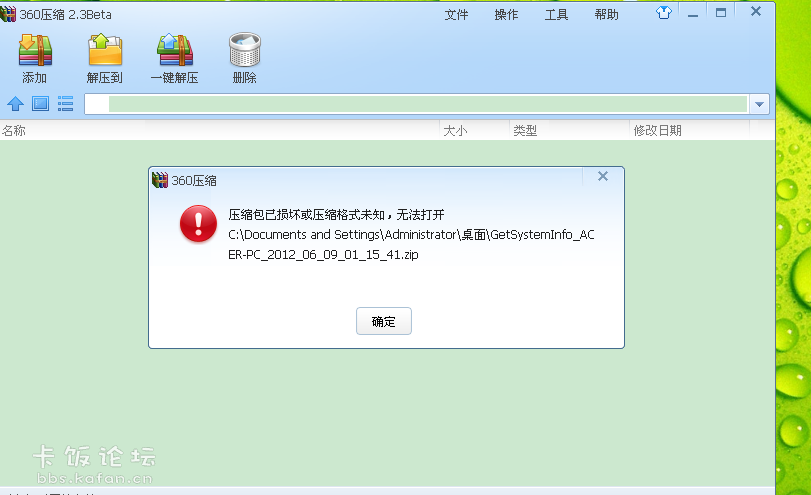This screenshot has width=811, height=495.
Task: Switch to large icon view mode
Action: [40, 104]
